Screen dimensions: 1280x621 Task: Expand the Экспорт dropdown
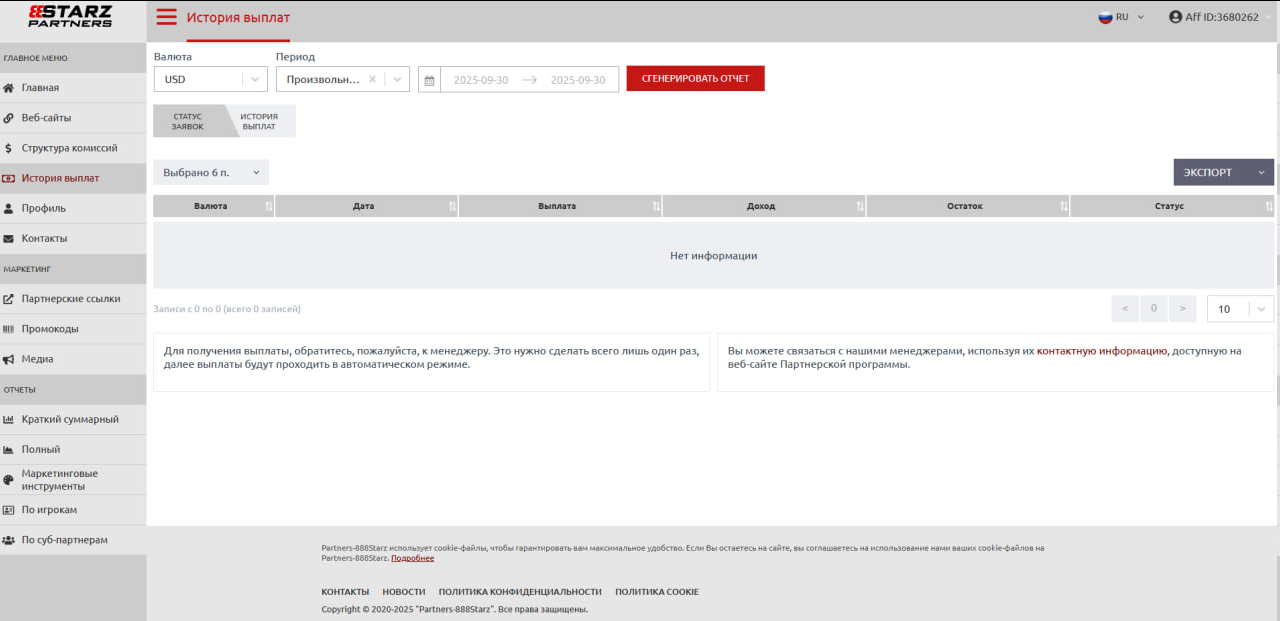[1223, 172]
